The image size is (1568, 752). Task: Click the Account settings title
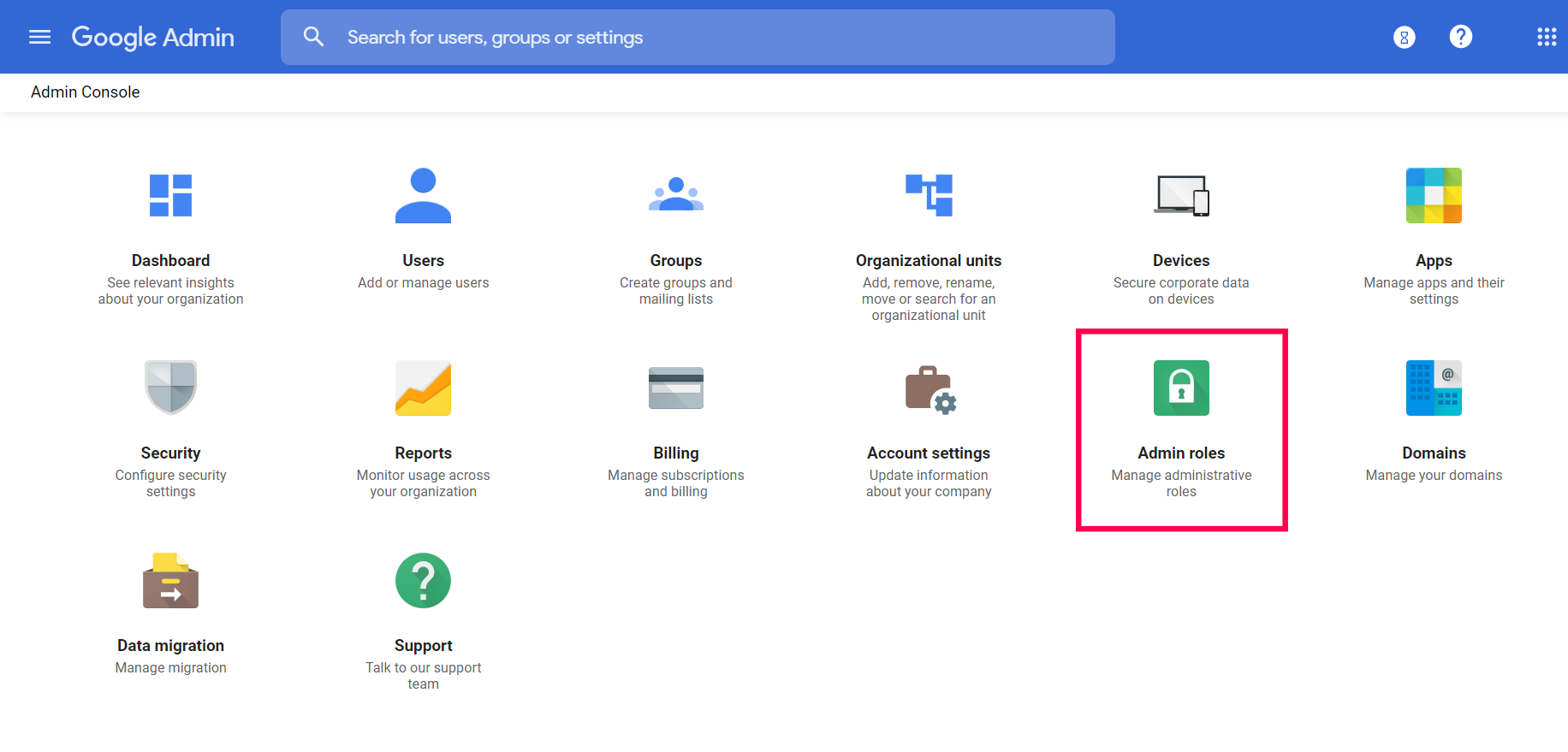pos(929,453)
